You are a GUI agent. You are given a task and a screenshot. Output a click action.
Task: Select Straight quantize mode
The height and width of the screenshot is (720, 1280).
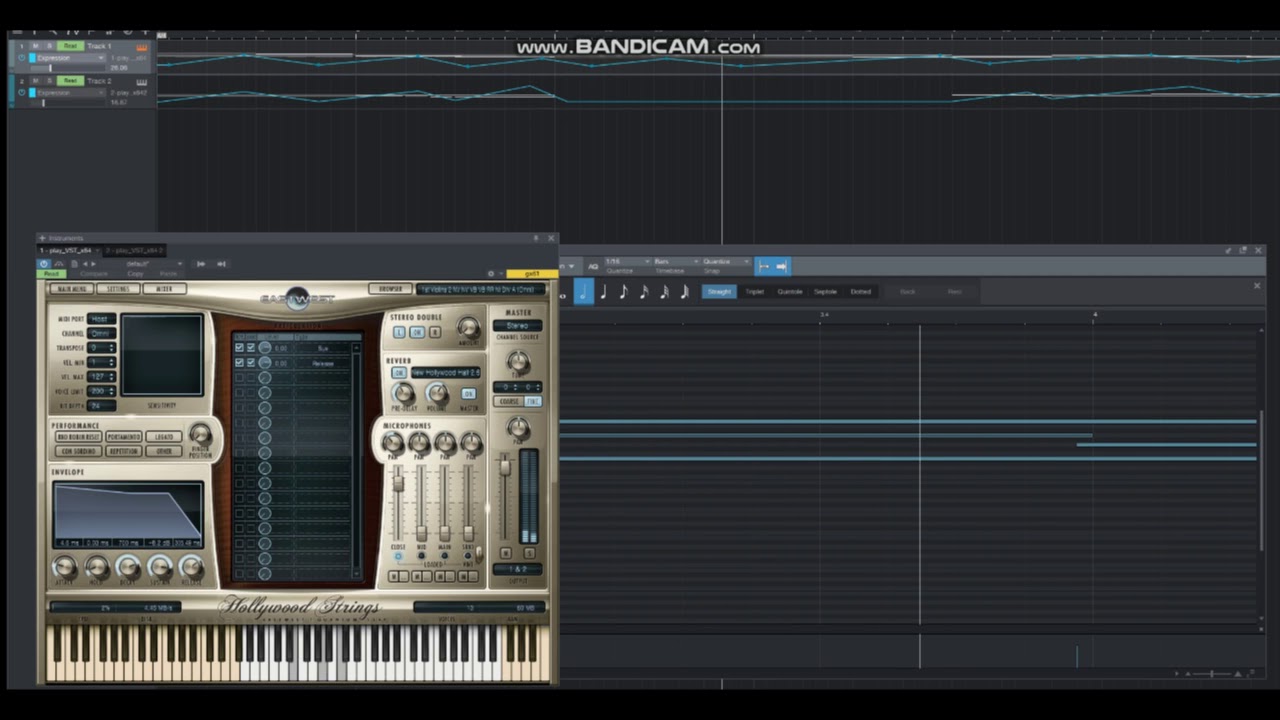719,292
